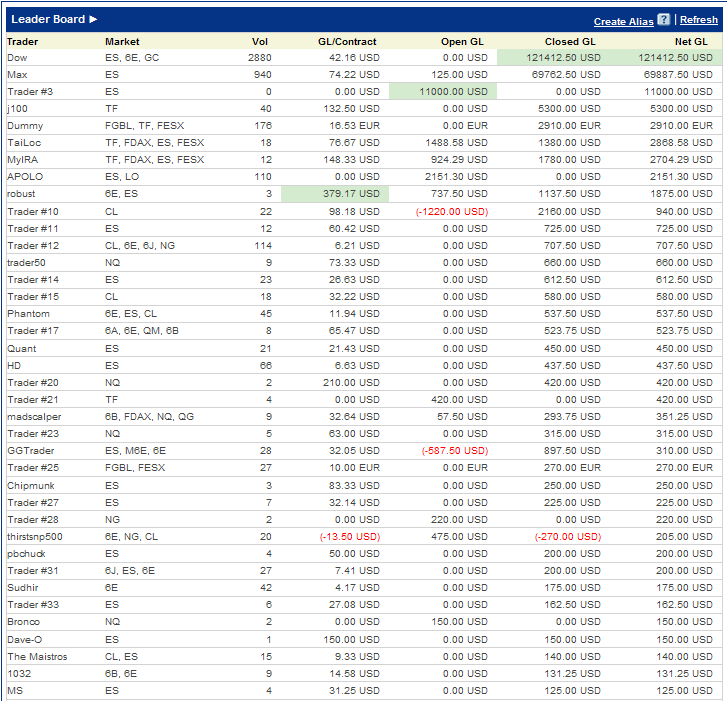The width and height of the screenshot is (727, 701).
Task: Click market cell 6A, 6E, QM, 6B
Action: click(x=142, y=331)
